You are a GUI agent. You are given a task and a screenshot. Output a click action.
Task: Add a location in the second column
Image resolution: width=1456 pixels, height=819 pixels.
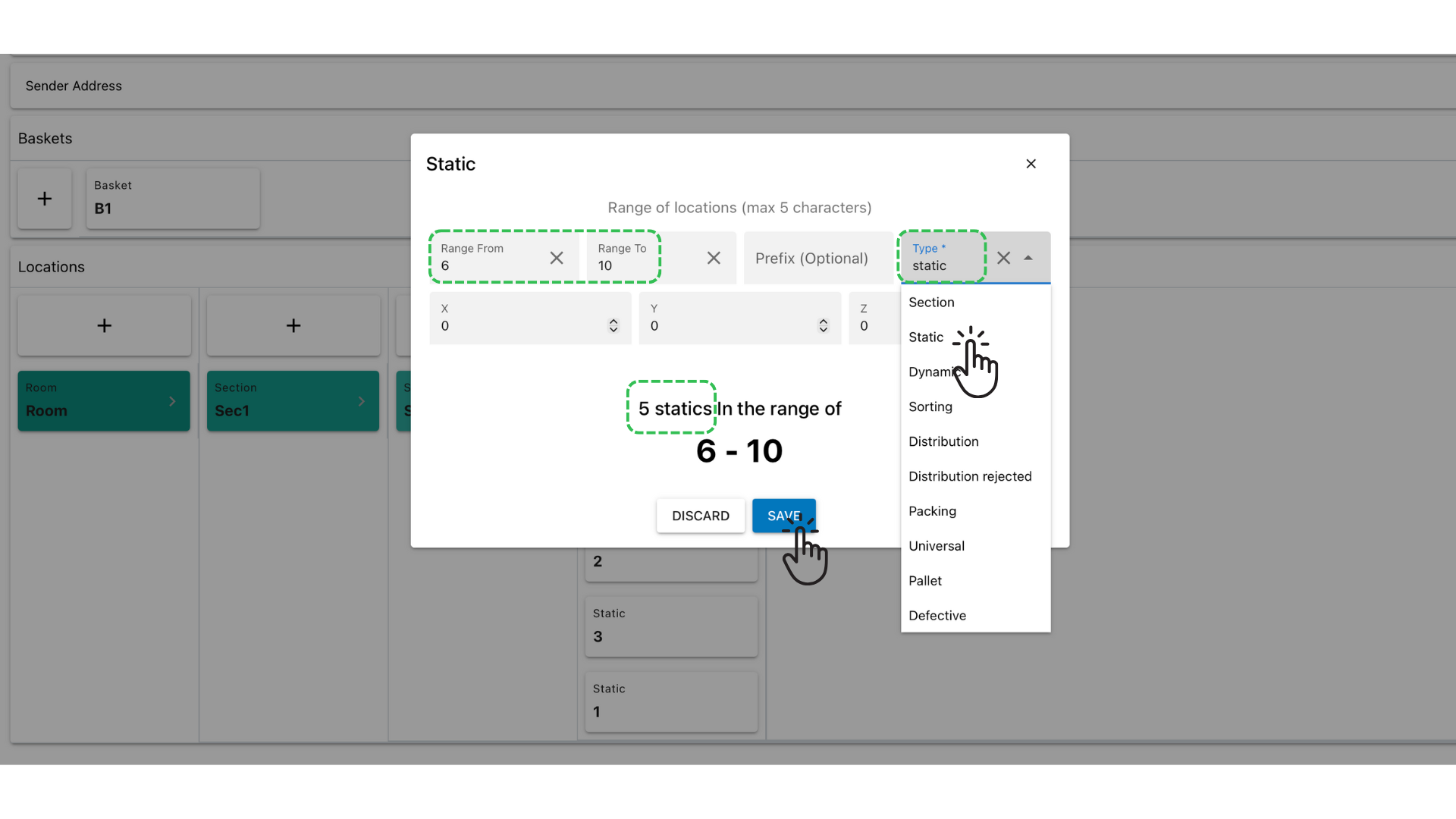click(293, 325)
